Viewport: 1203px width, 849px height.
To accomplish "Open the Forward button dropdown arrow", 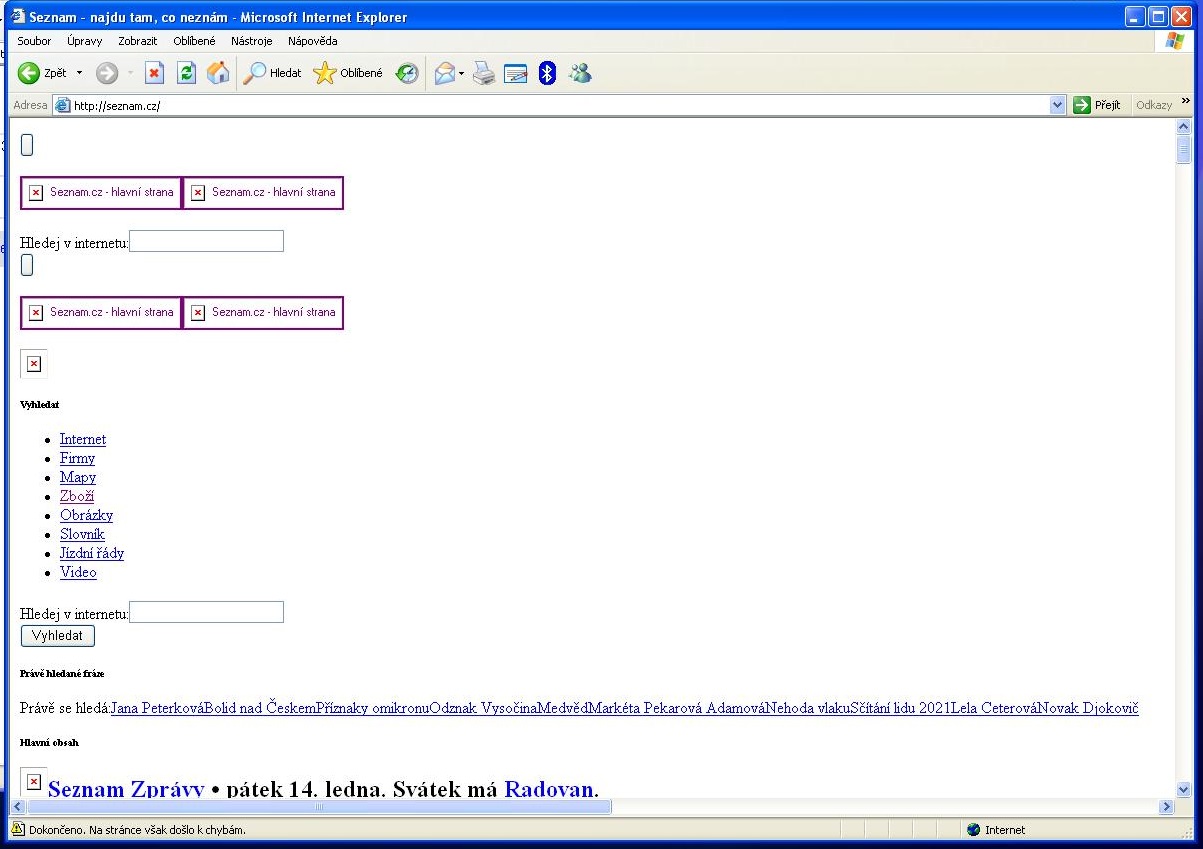I will click(x=130, y=73).
